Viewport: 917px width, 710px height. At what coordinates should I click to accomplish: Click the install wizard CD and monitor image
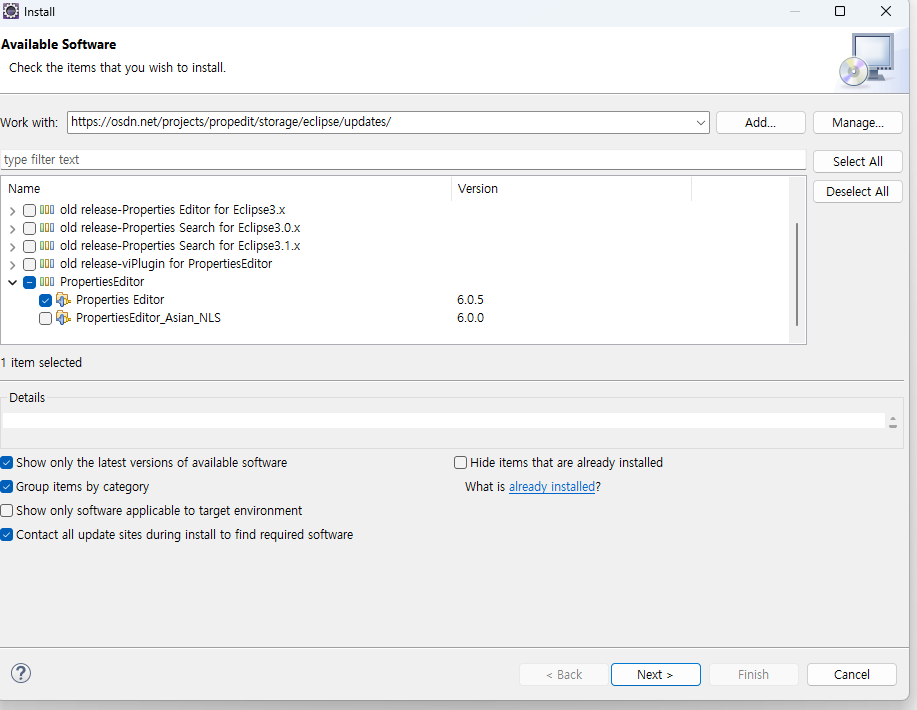coord(867,60)
